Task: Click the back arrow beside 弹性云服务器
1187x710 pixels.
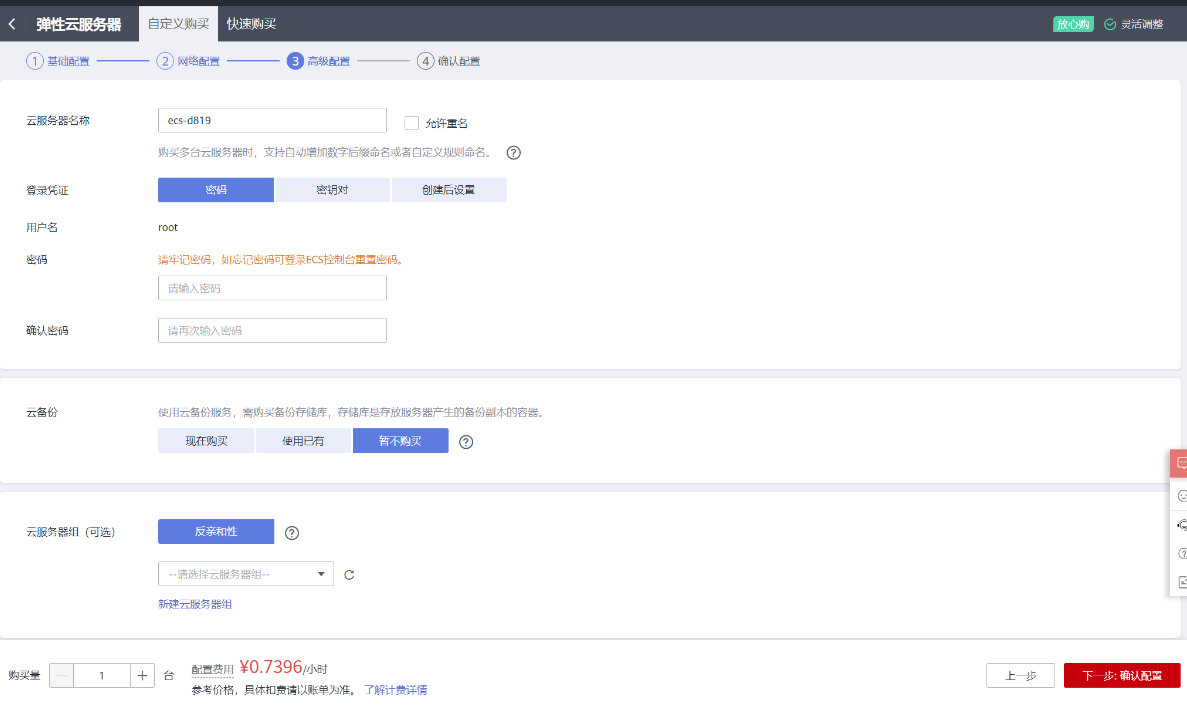Action: pos(13,22)
